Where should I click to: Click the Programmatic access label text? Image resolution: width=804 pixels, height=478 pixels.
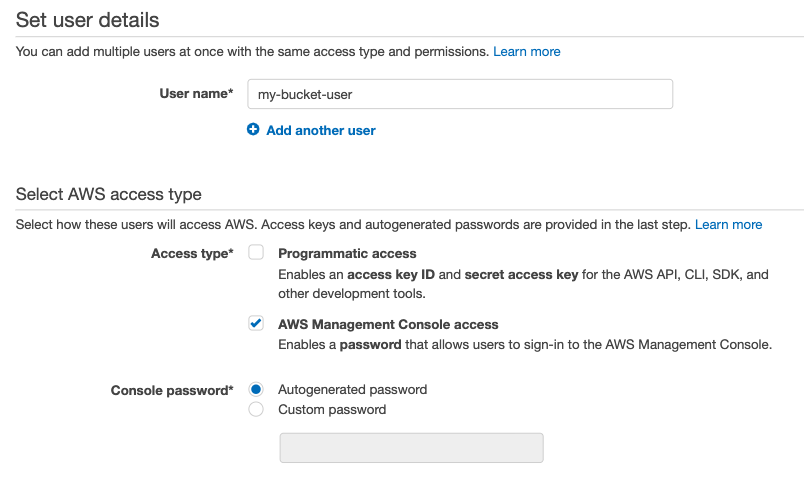pos(347,253)
